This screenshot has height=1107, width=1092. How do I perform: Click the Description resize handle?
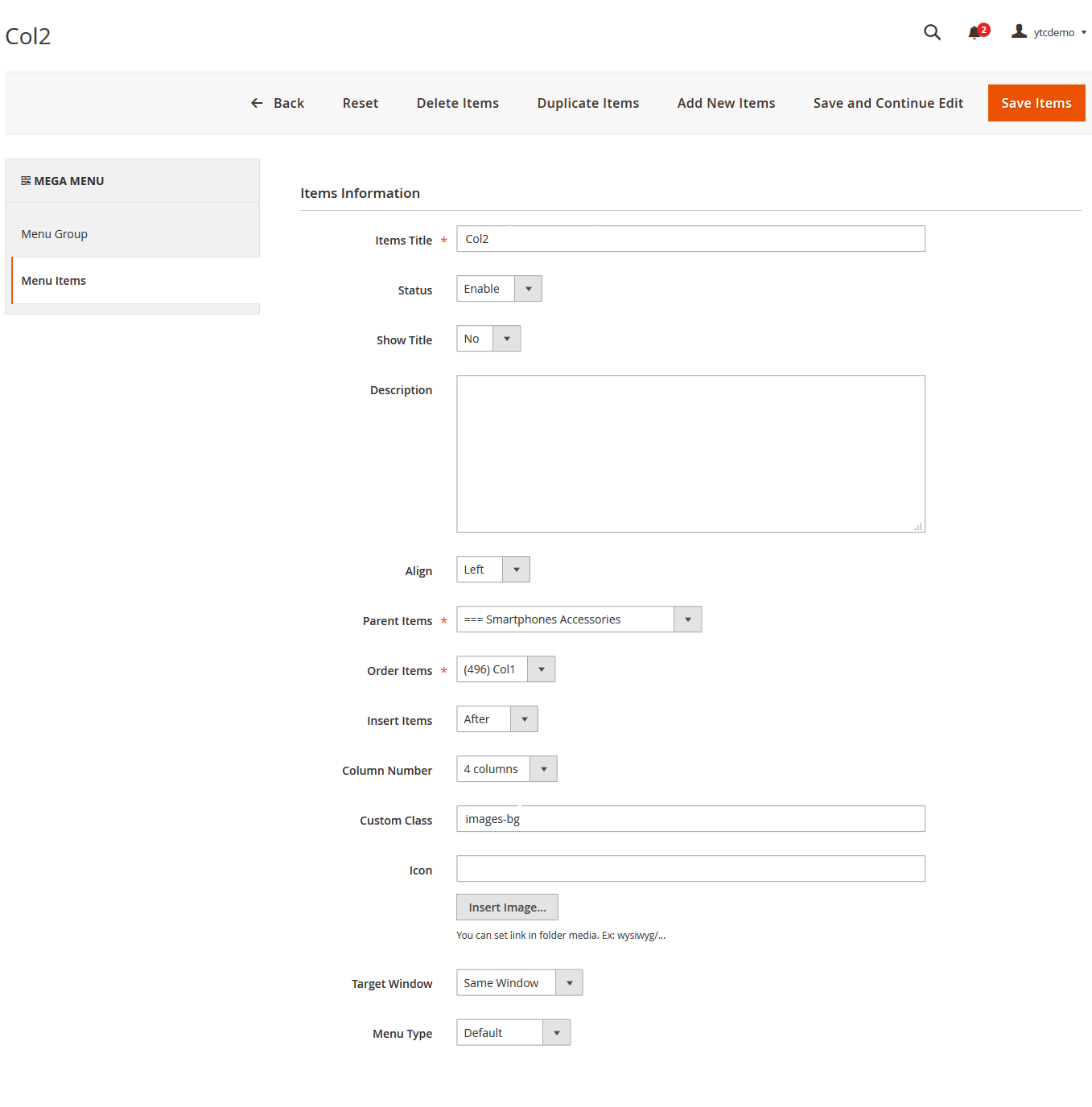918,526
